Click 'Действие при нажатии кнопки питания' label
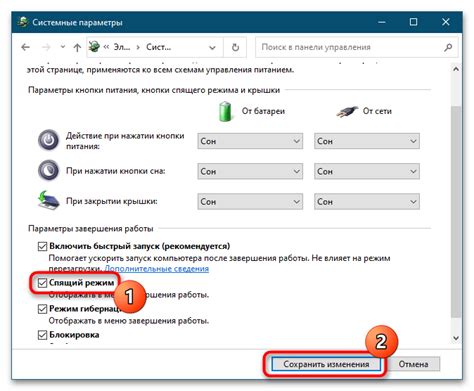Screen dimensions: 474x391 point(125,141)
